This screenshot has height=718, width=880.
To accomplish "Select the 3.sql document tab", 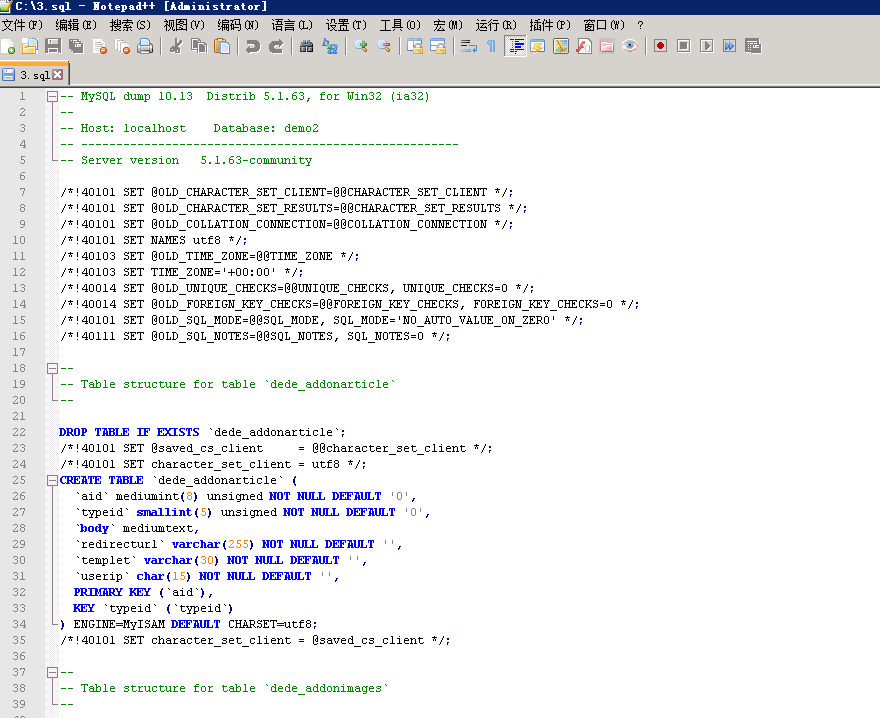I will coord(34,75).
